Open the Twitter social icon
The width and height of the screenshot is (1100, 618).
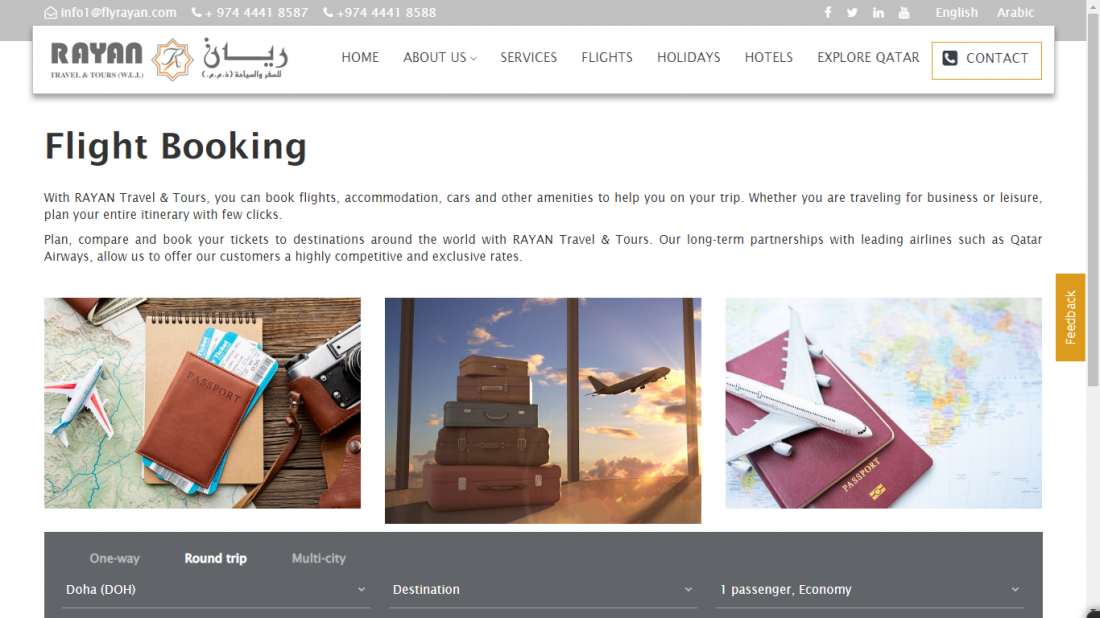coord(852,13)
